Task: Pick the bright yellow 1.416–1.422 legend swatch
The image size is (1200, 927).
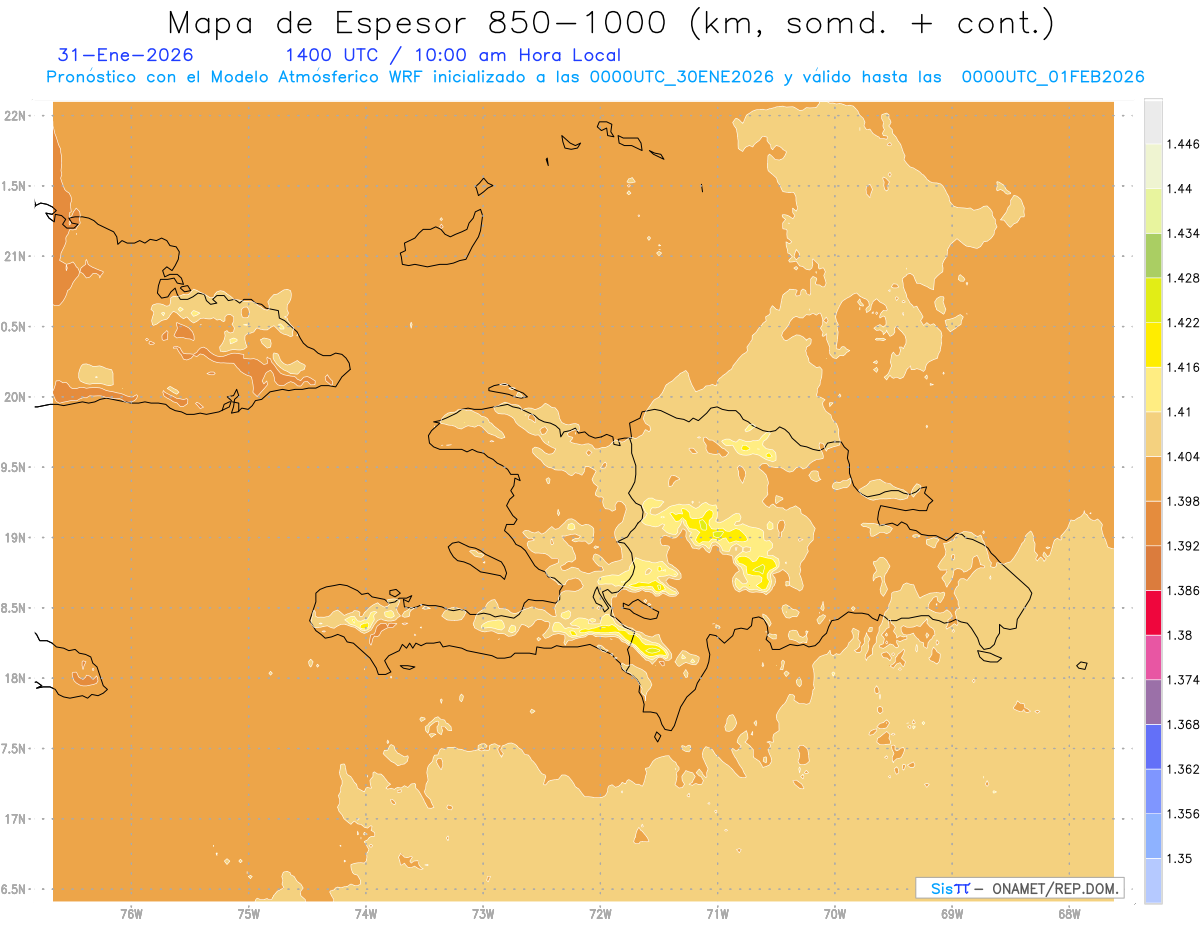Action: point(1153,344)
